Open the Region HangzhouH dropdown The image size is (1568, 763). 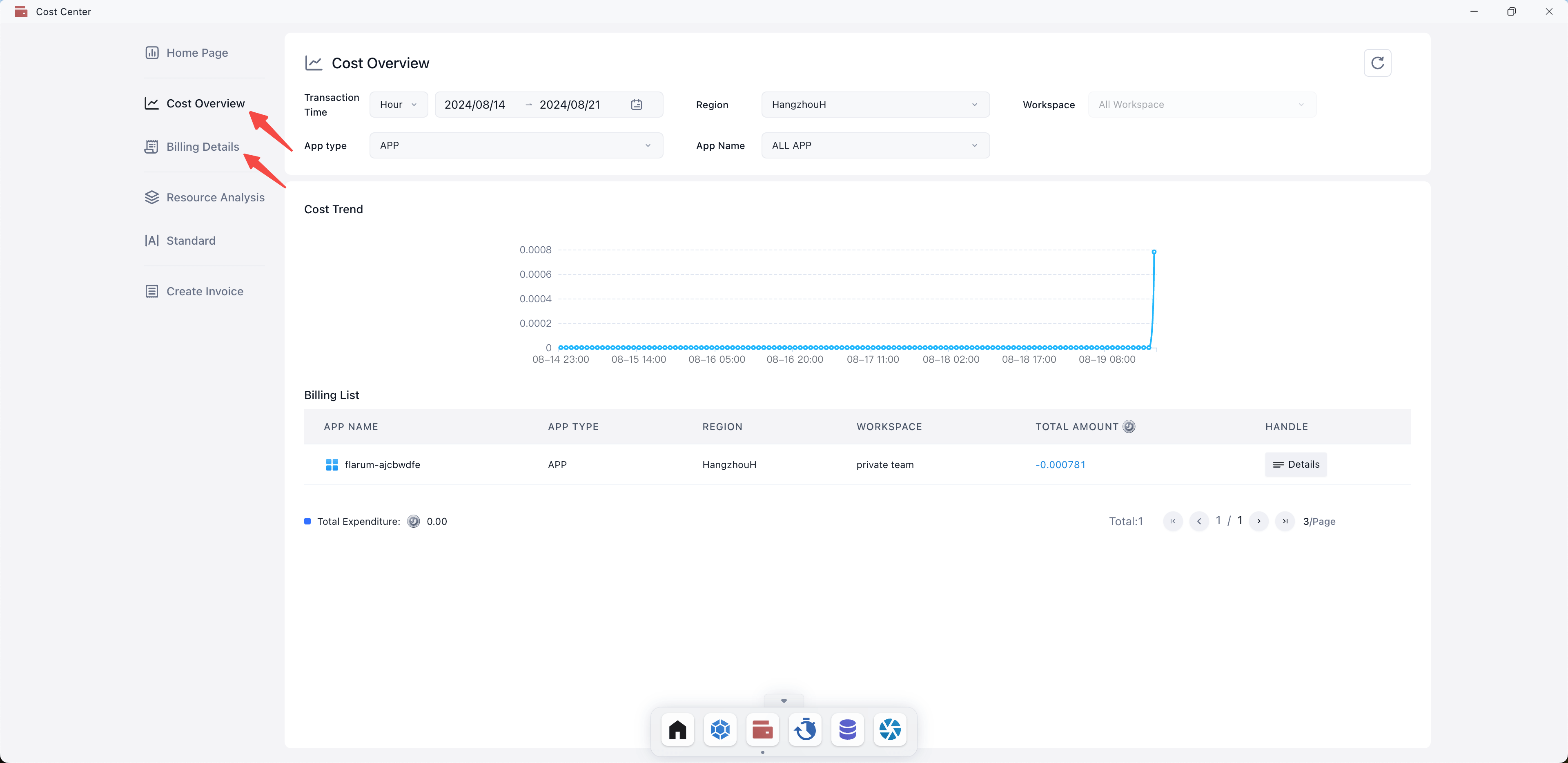(x=875, y=105)
